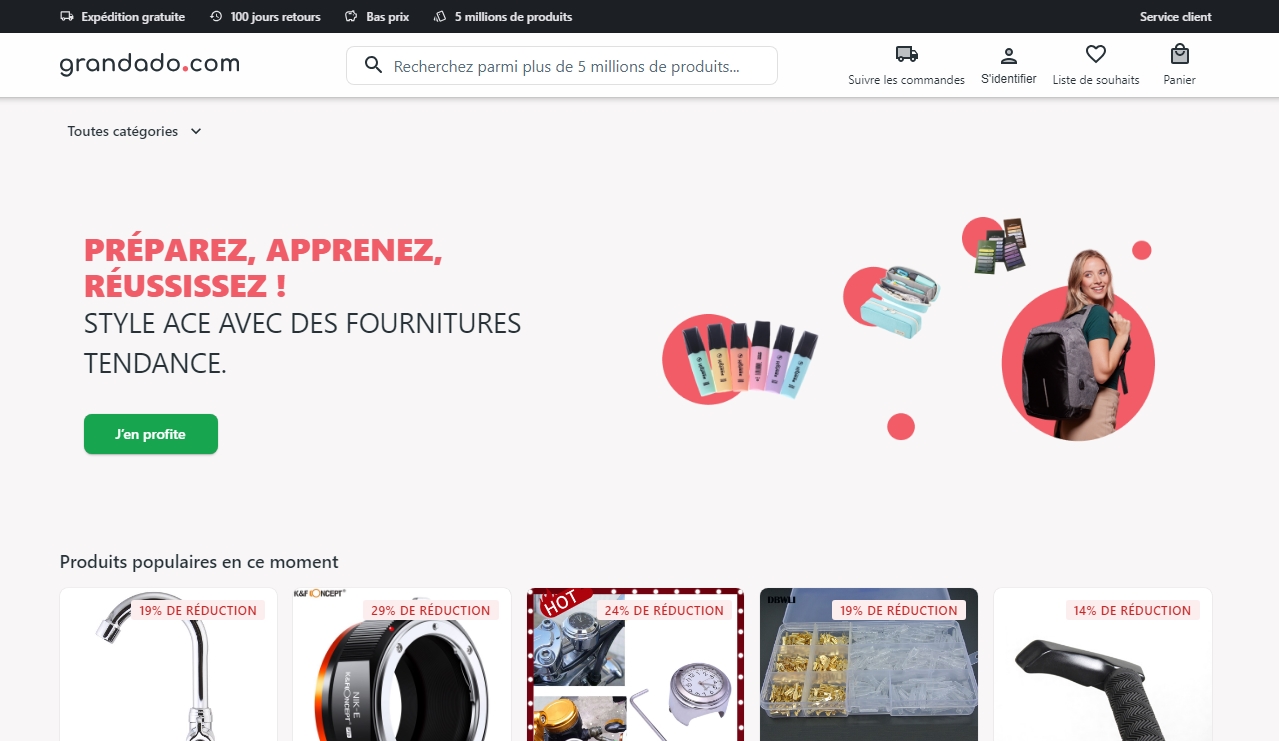
Task: Open the faucet product with 19% discount
Action: (168, 665)
